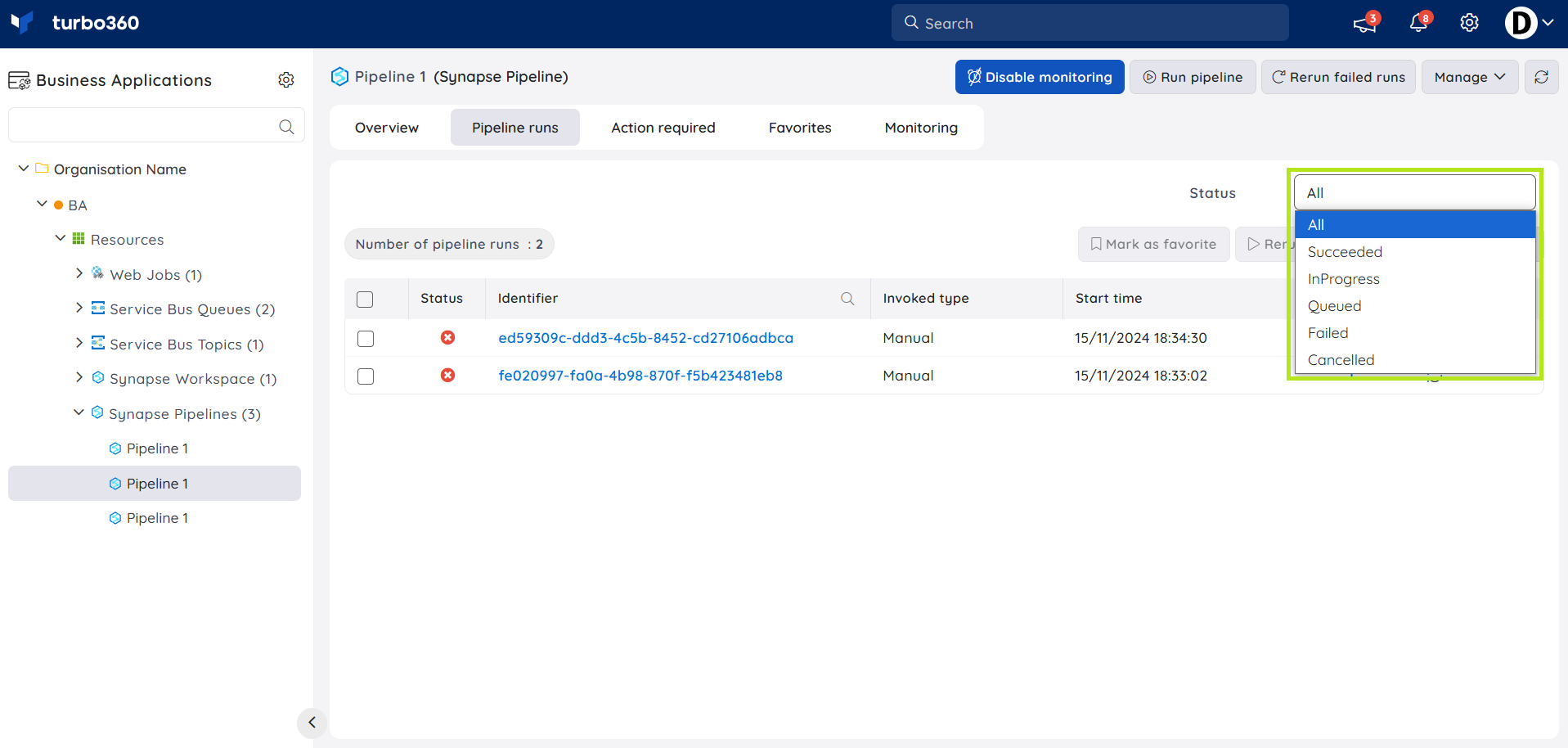
Task: Click the Business Applications panel icon
Action: tap(20, 80)
